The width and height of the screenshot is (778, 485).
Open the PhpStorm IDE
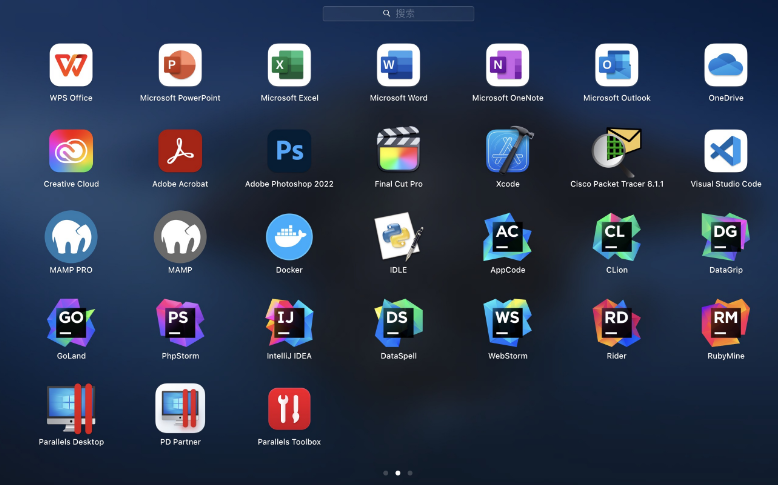tap(180, 323)
